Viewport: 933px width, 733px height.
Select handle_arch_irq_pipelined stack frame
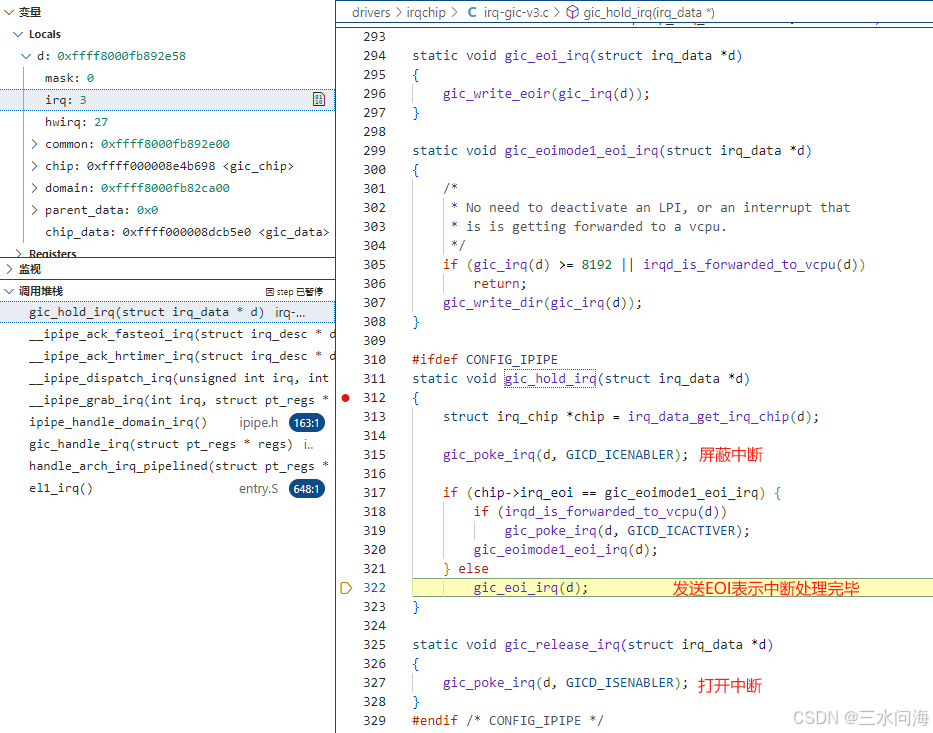(x=167, y=466)
